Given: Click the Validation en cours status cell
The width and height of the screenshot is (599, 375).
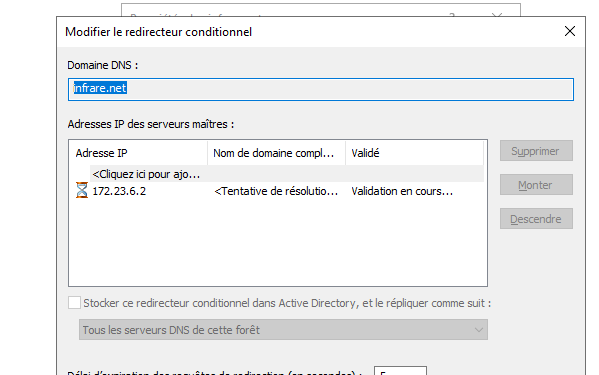Looking at the screenshot, I should pyautogui.click(x=402, y=191).
